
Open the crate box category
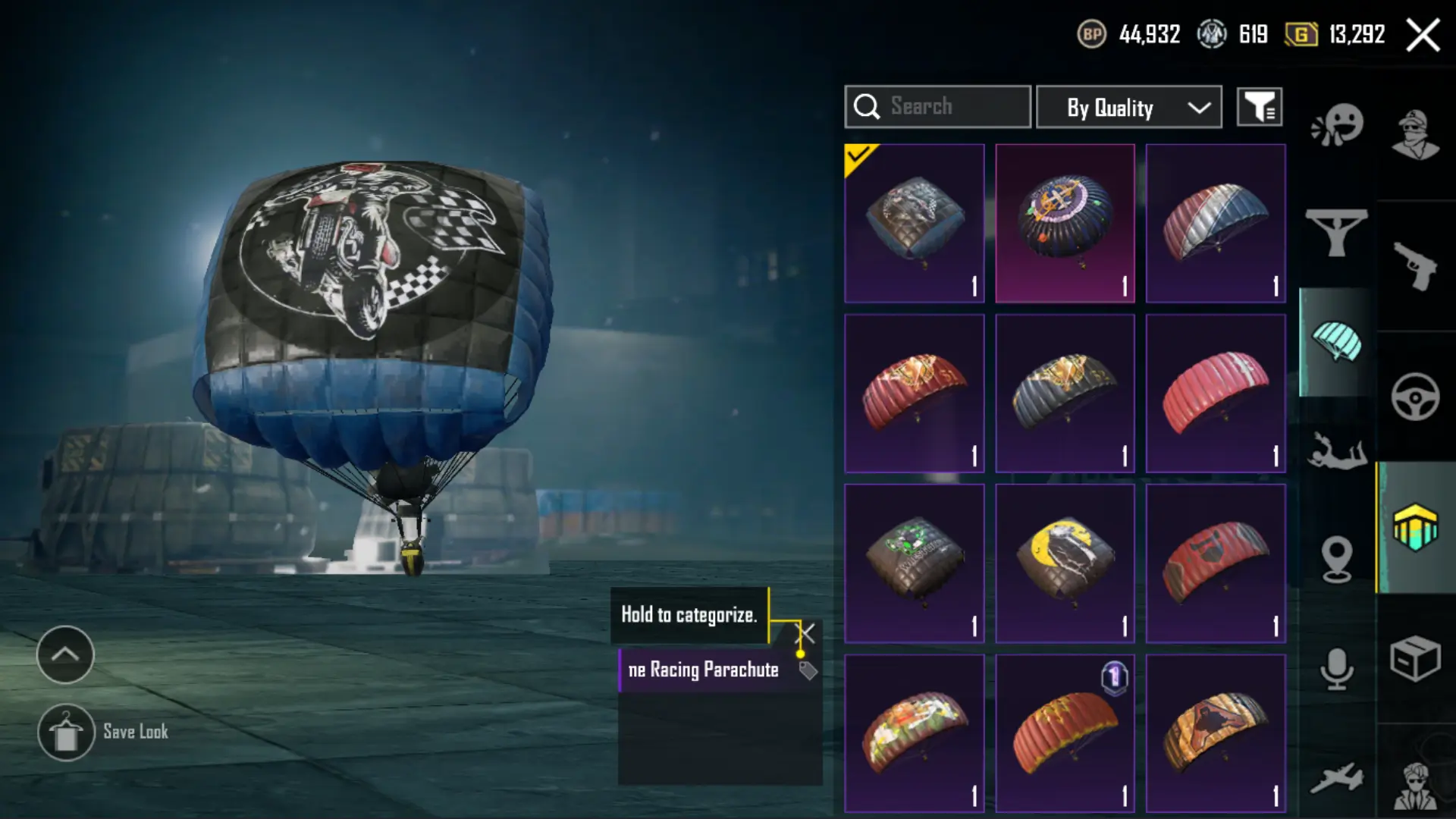click(x=1415, y=659)
